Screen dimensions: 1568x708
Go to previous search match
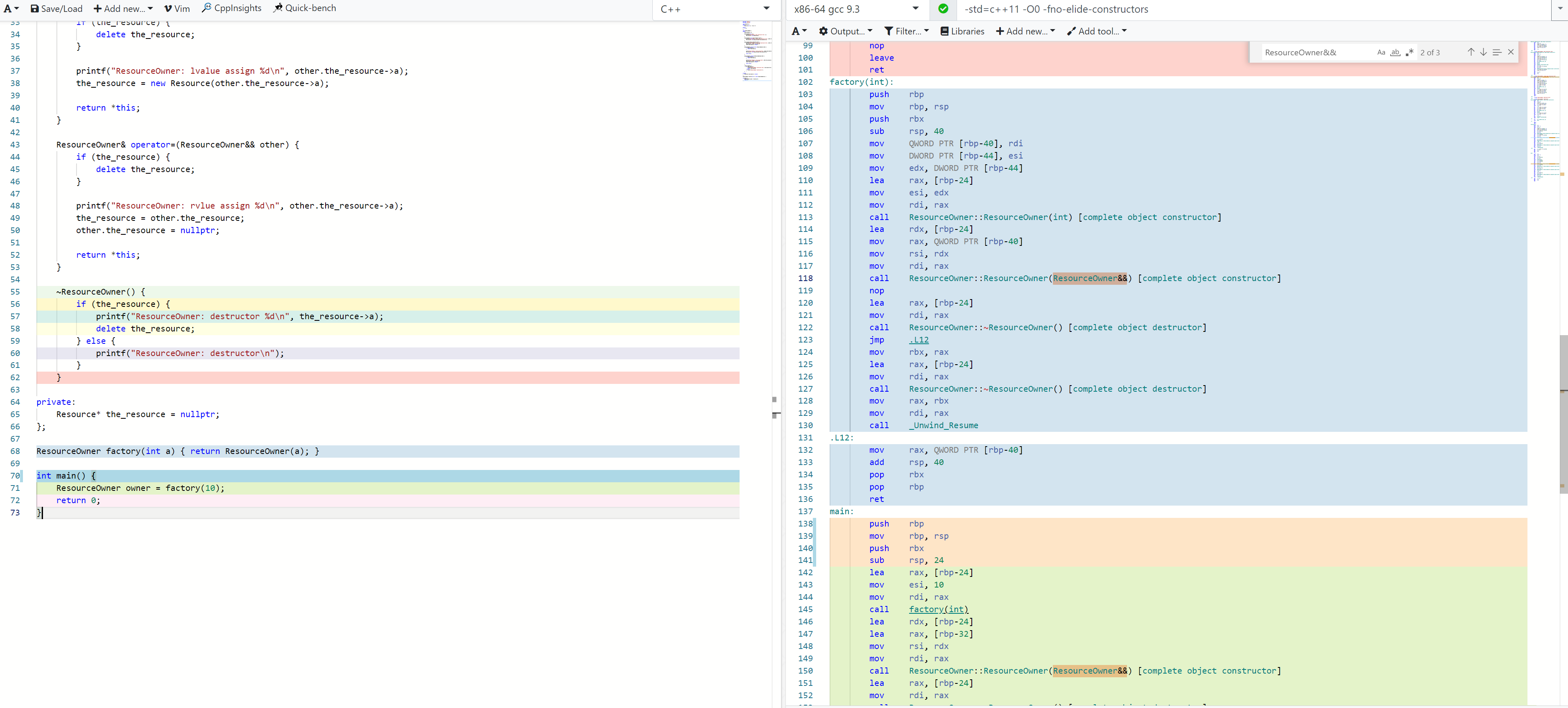1471,52
